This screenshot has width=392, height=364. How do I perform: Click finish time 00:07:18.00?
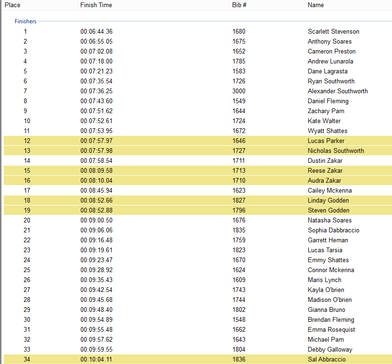(x=96, y=61)
